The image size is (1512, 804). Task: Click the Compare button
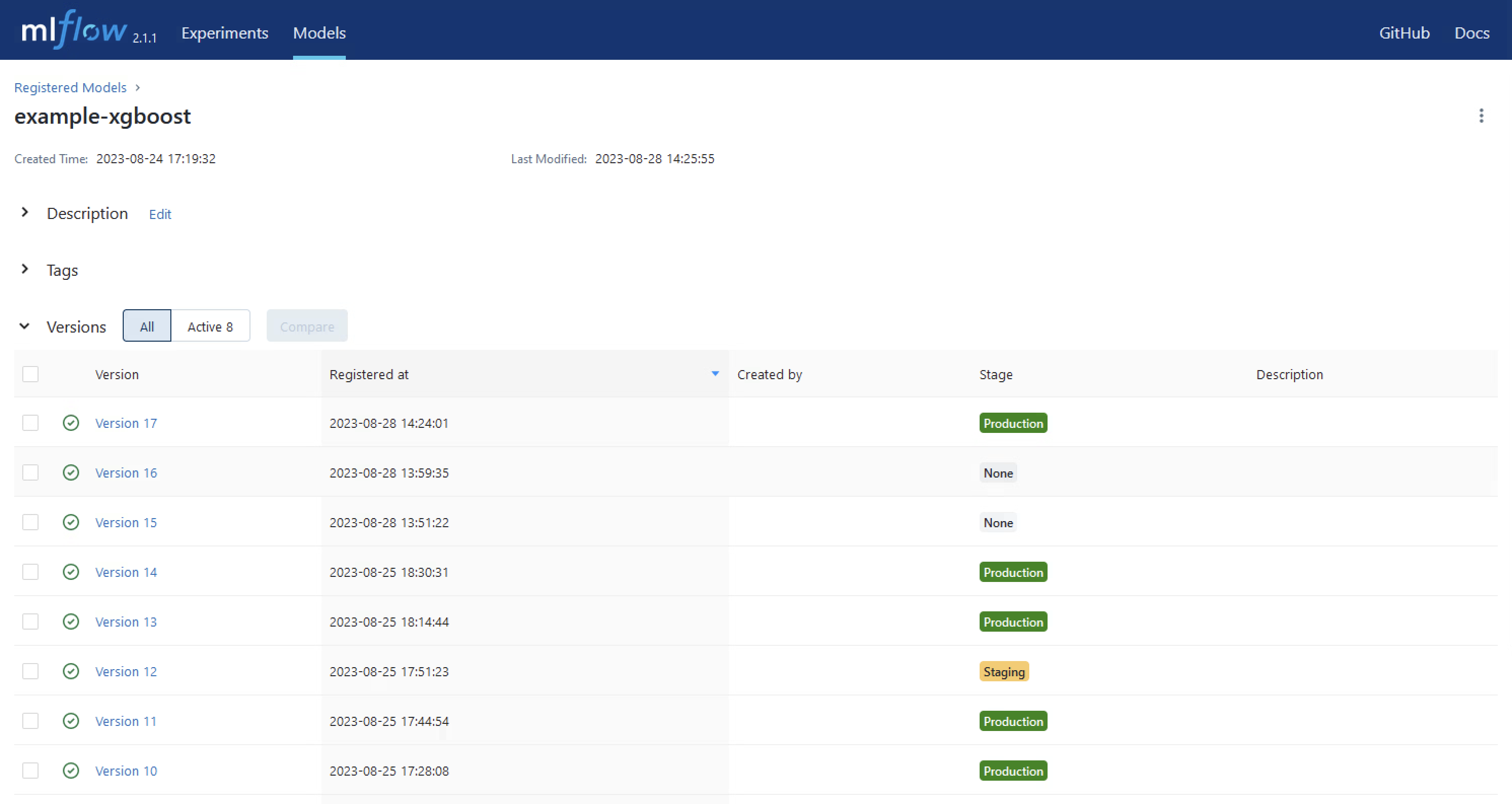click(307, 326)
